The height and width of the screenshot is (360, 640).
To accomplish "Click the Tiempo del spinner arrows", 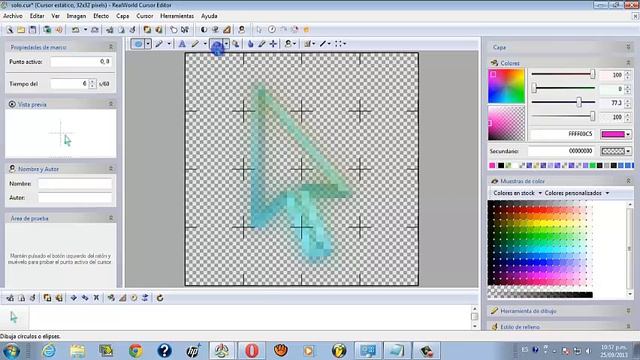I will [92, 84].
